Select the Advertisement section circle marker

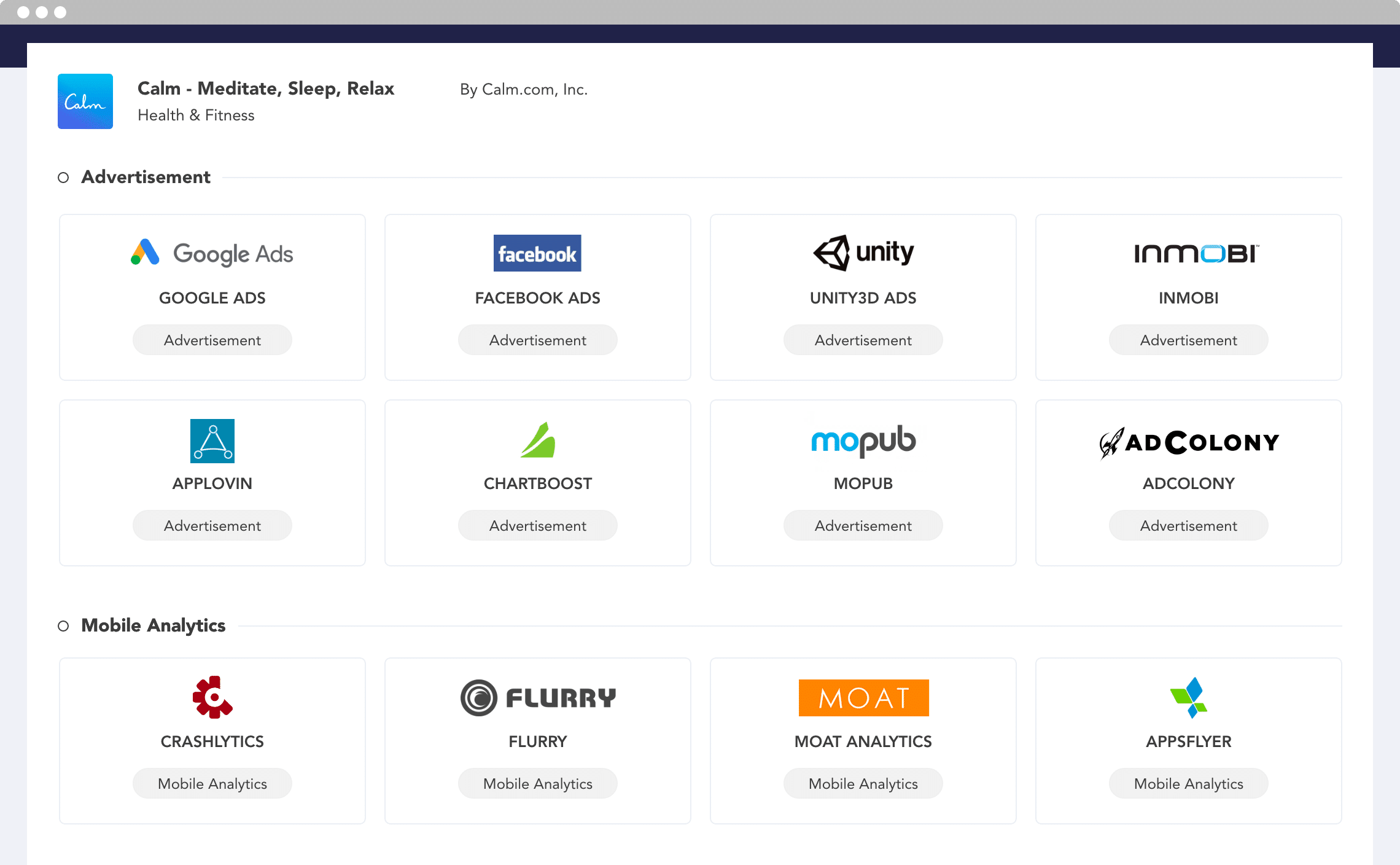point(63,178)
